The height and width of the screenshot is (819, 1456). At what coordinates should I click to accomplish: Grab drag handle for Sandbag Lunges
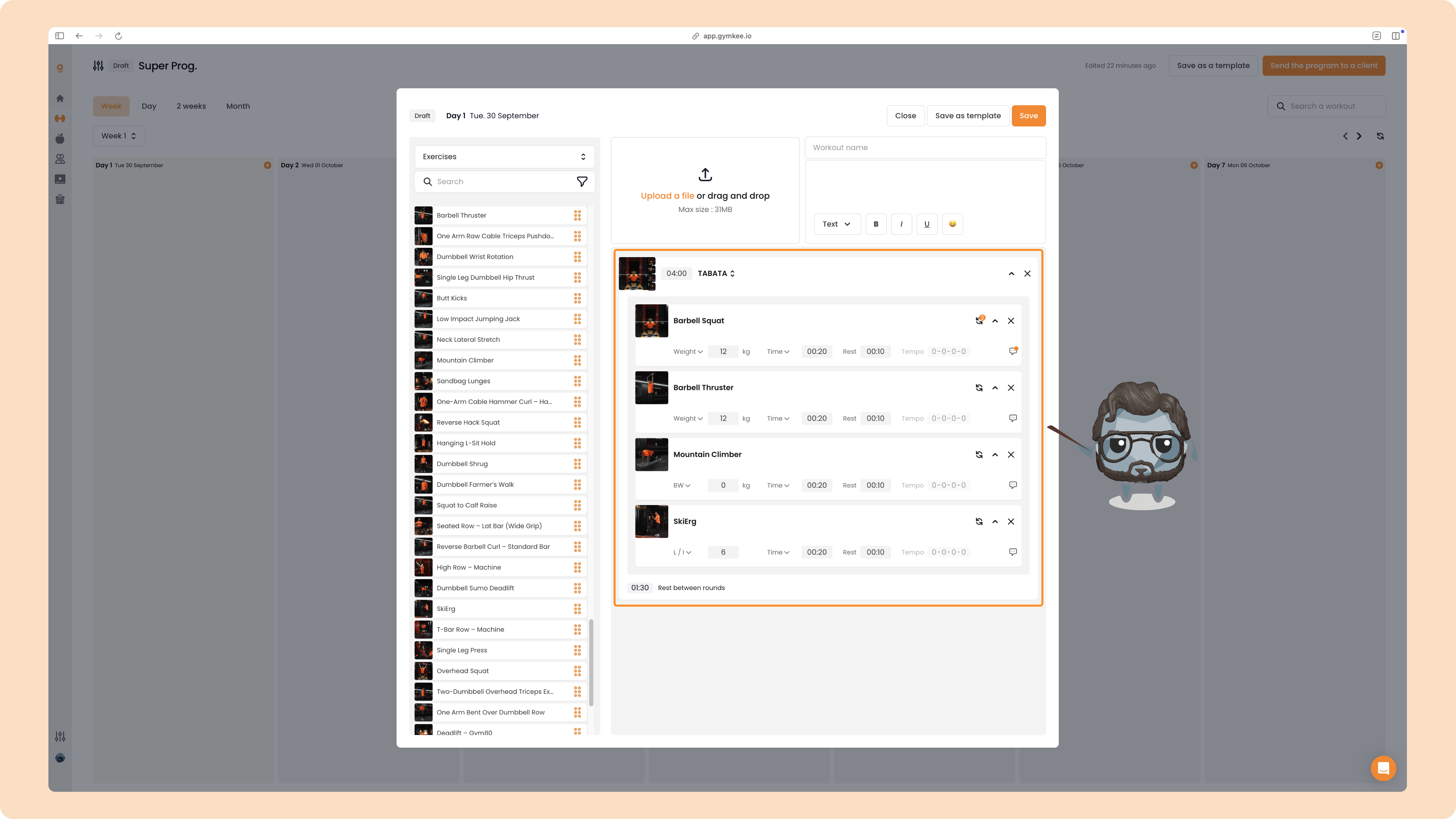click(577, 381)
